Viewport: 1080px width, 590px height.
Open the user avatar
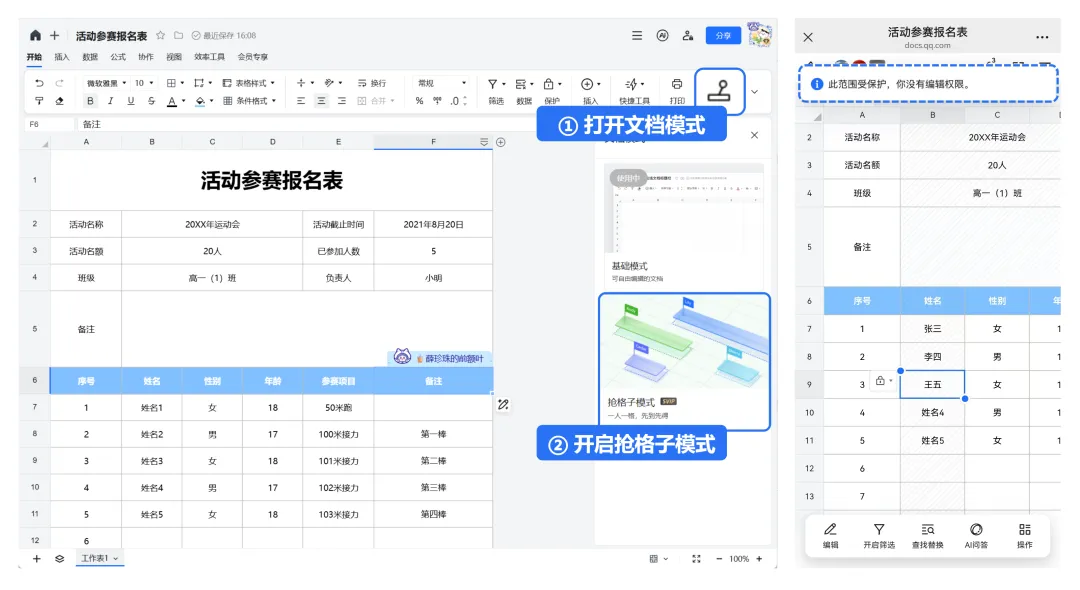coord(760,34)
